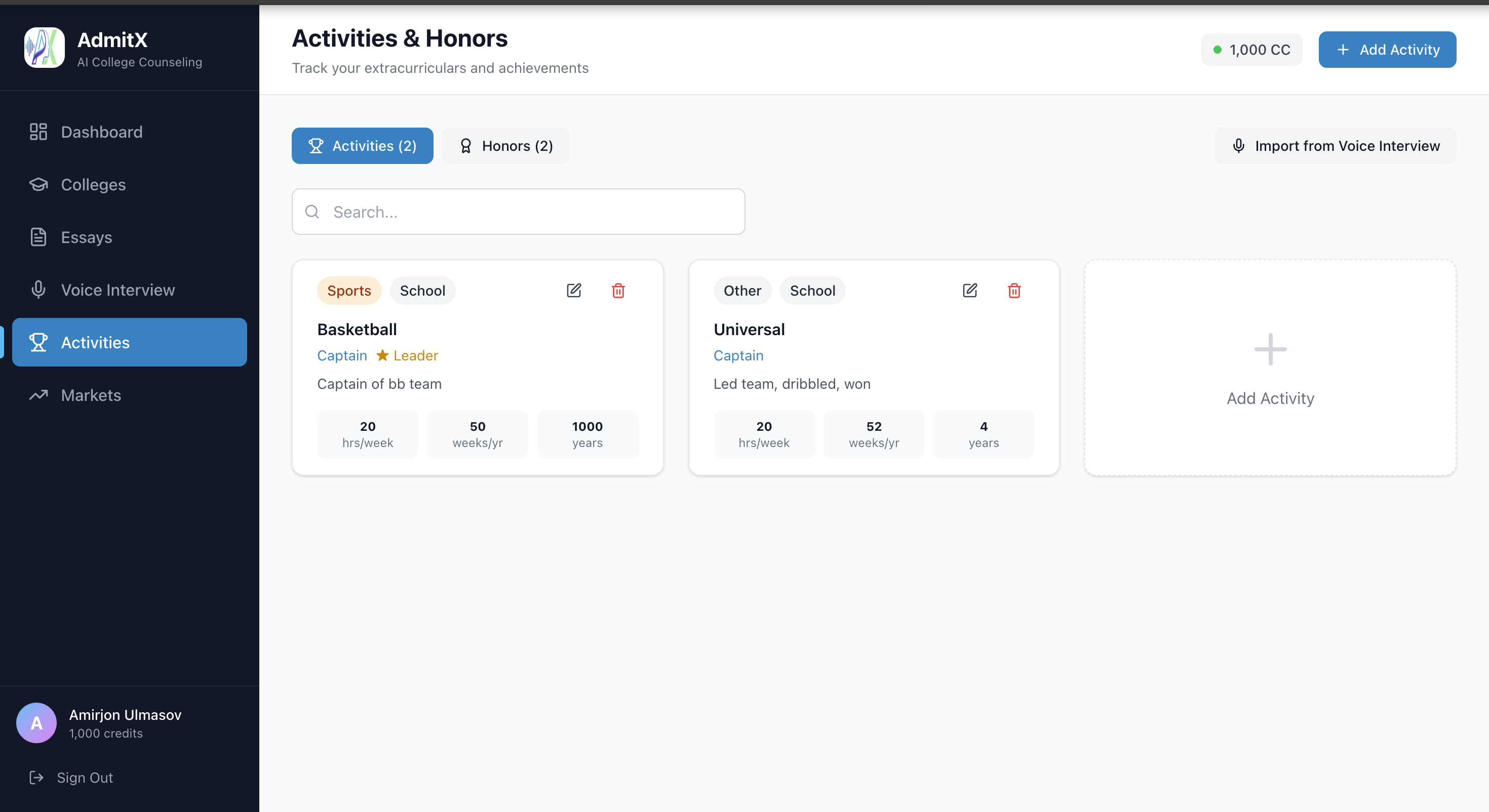Click Import from Voice Interview button
Image resolution: width=1489 pixels, height=812 pixels.
click(x=1335, y=146)
